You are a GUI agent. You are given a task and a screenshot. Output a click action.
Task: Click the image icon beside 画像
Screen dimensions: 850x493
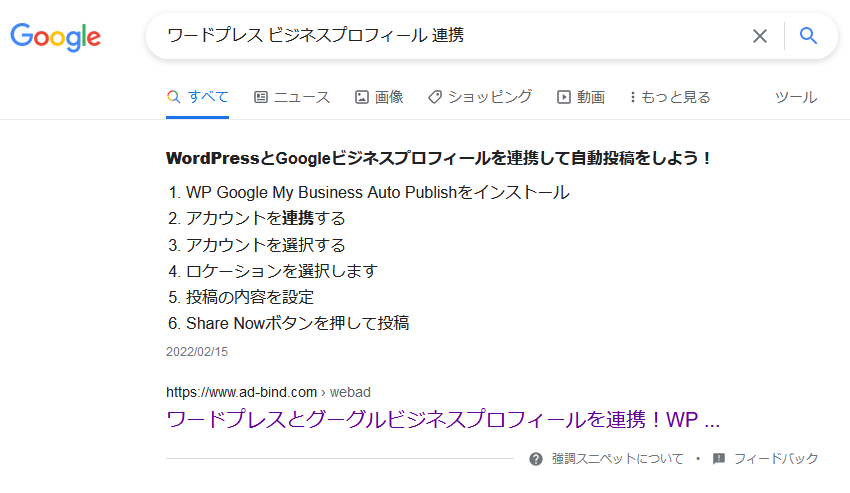[x=362, y=97]
